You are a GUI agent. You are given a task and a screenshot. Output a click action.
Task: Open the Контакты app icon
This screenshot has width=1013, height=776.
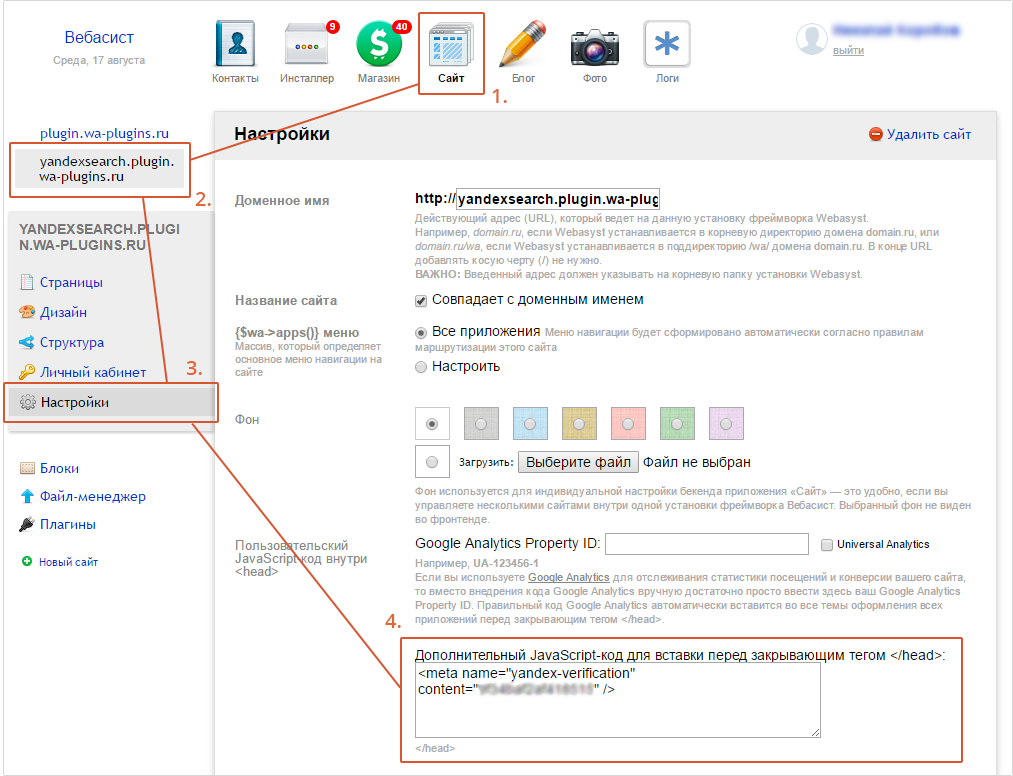[235, 44]
